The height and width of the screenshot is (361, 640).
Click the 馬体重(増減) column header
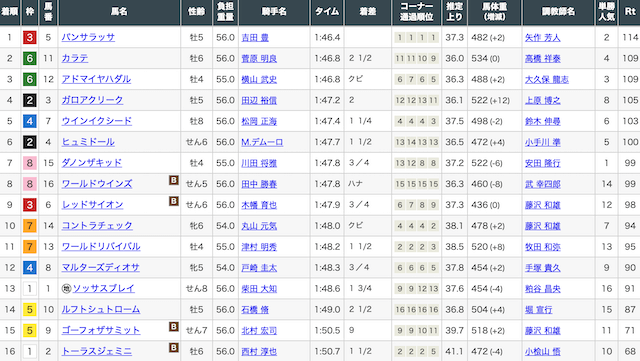495,12
